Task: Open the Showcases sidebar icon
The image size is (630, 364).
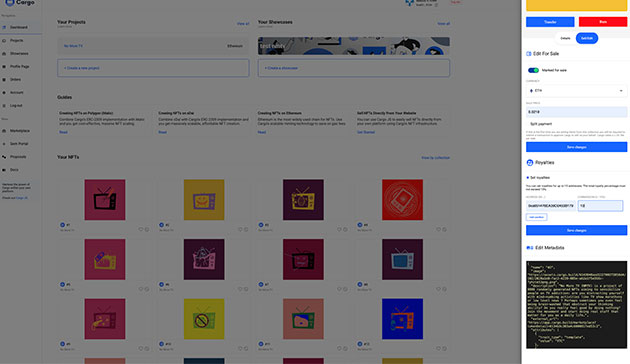Action: point(4,53)
